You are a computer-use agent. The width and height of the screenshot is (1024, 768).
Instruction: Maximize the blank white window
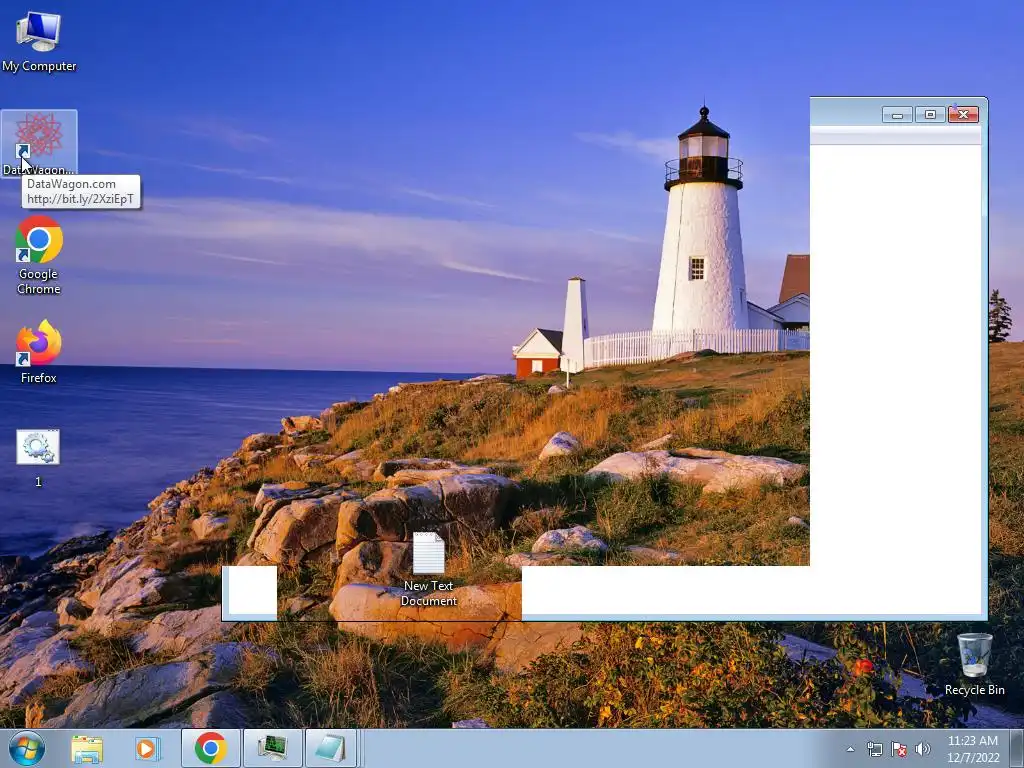(930, 115)
